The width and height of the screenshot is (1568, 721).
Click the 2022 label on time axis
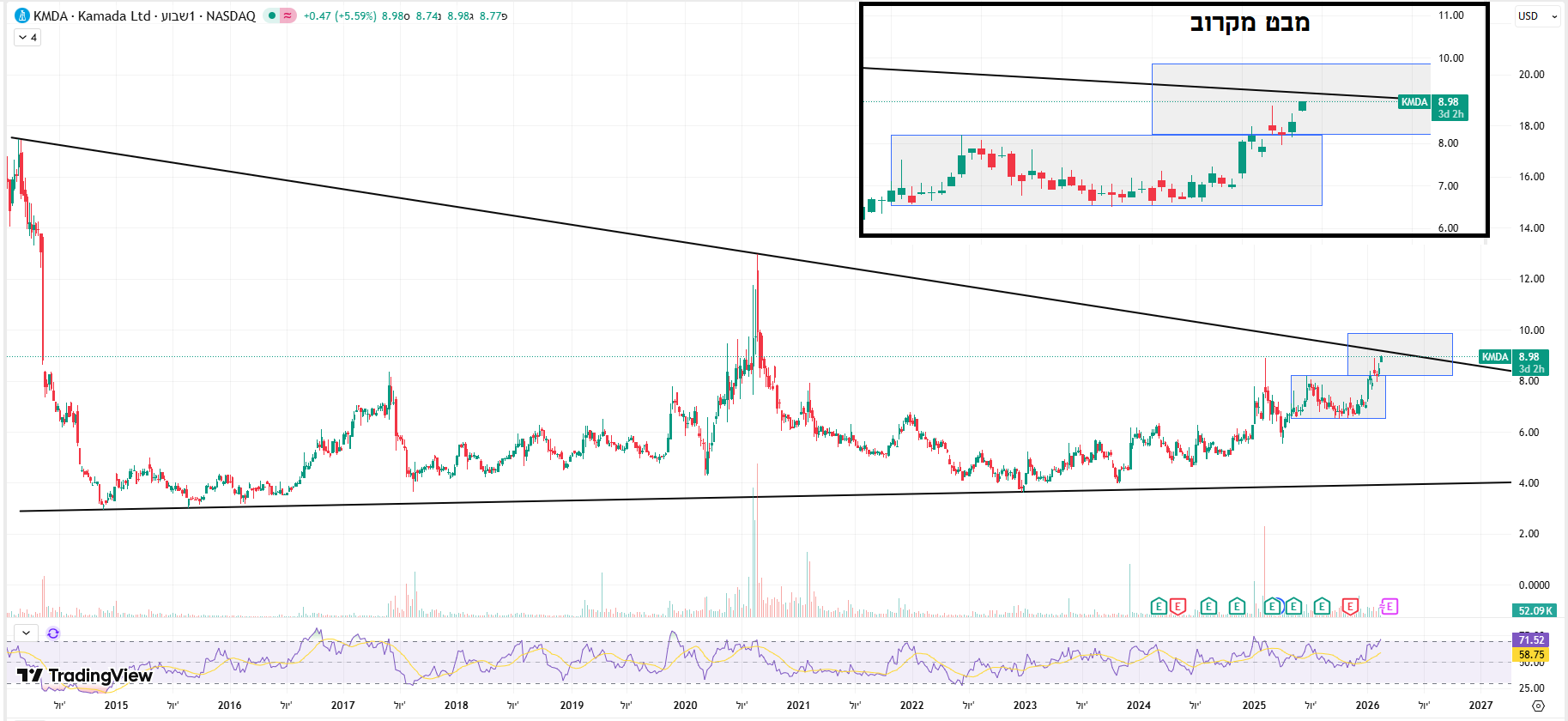[911, 706]
